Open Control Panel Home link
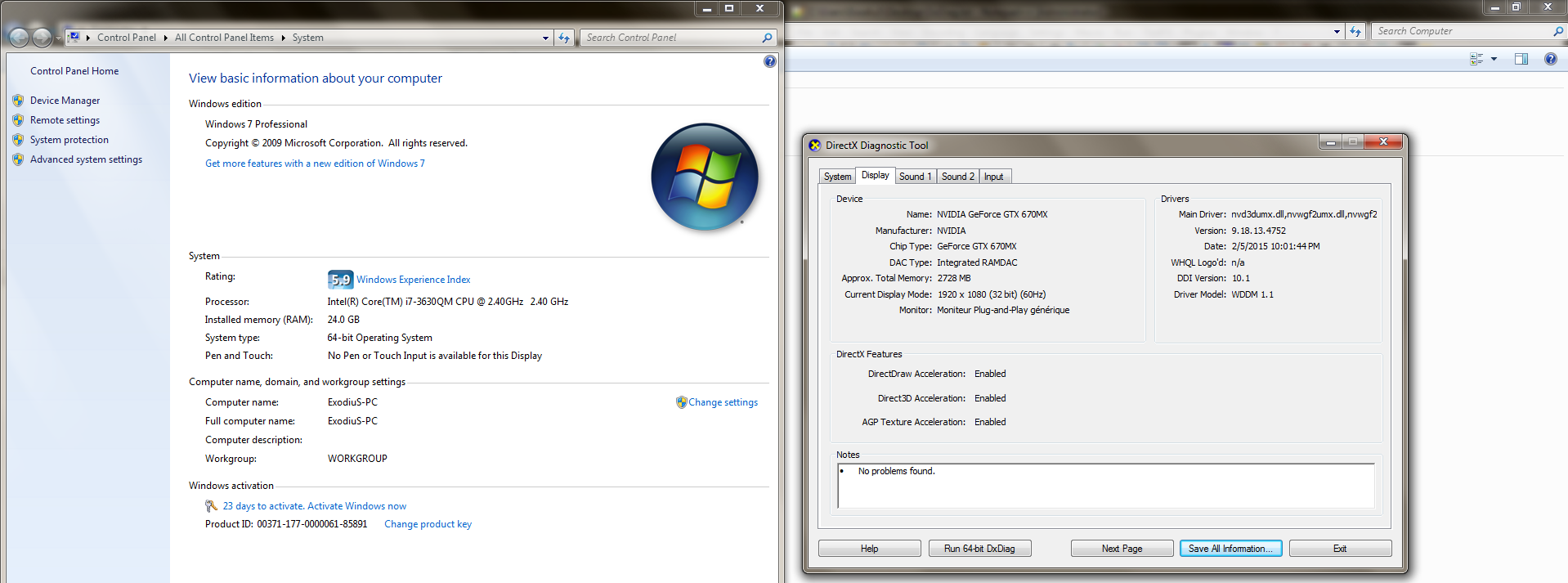1568x583 pixels. point(74,71)
